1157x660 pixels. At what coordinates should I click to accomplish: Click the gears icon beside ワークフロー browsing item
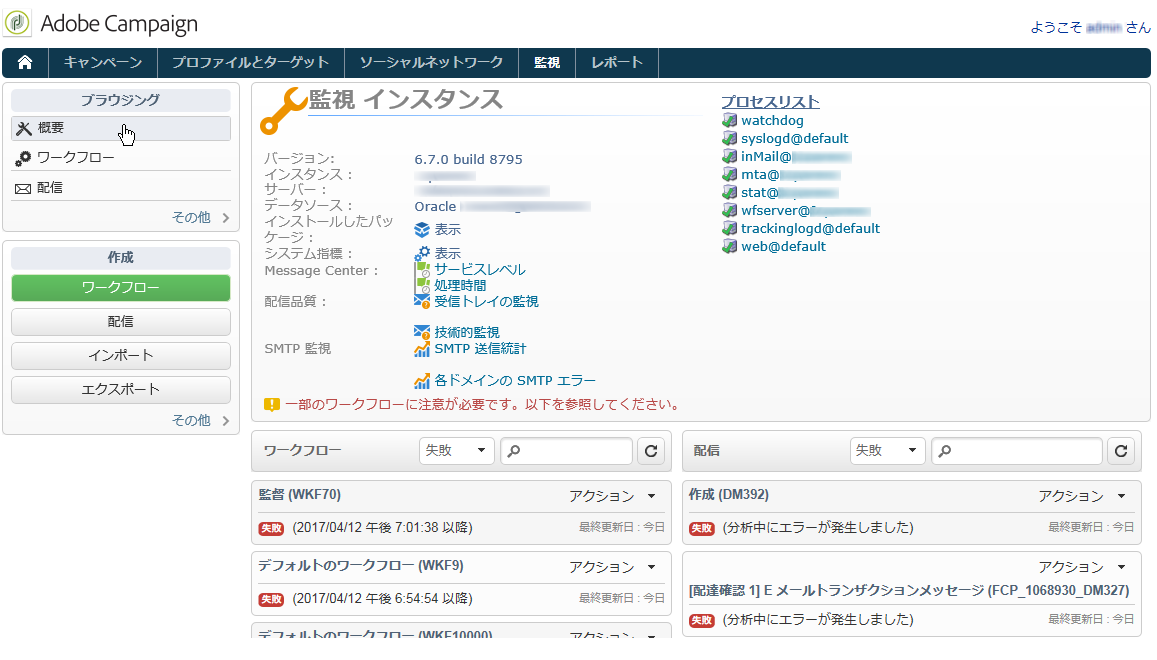[23, 159]
